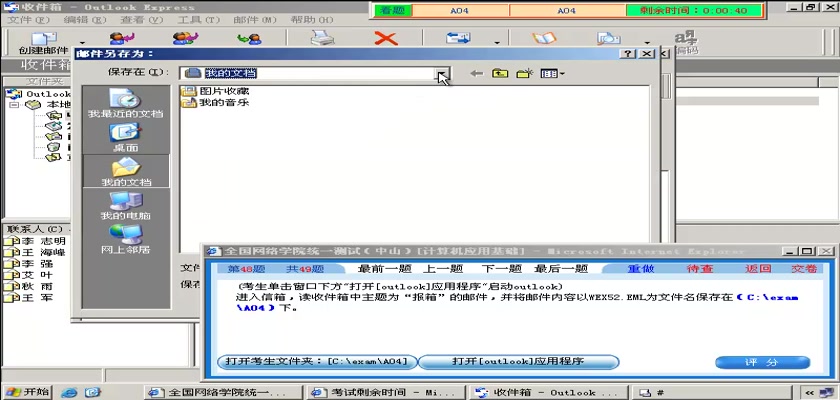Screen dimensions: 840x400
Task: Open the Create Mail stationery dropdown arrow
Action: [82, 43]
